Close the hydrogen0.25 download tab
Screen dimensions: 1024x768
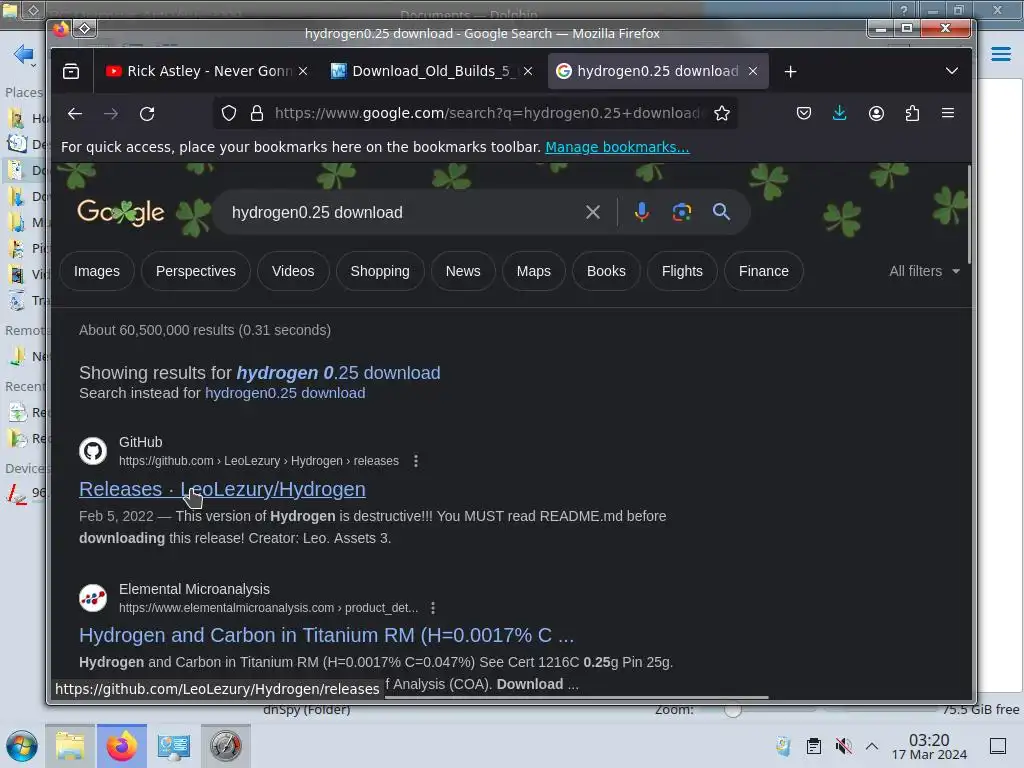click(753, 71)
